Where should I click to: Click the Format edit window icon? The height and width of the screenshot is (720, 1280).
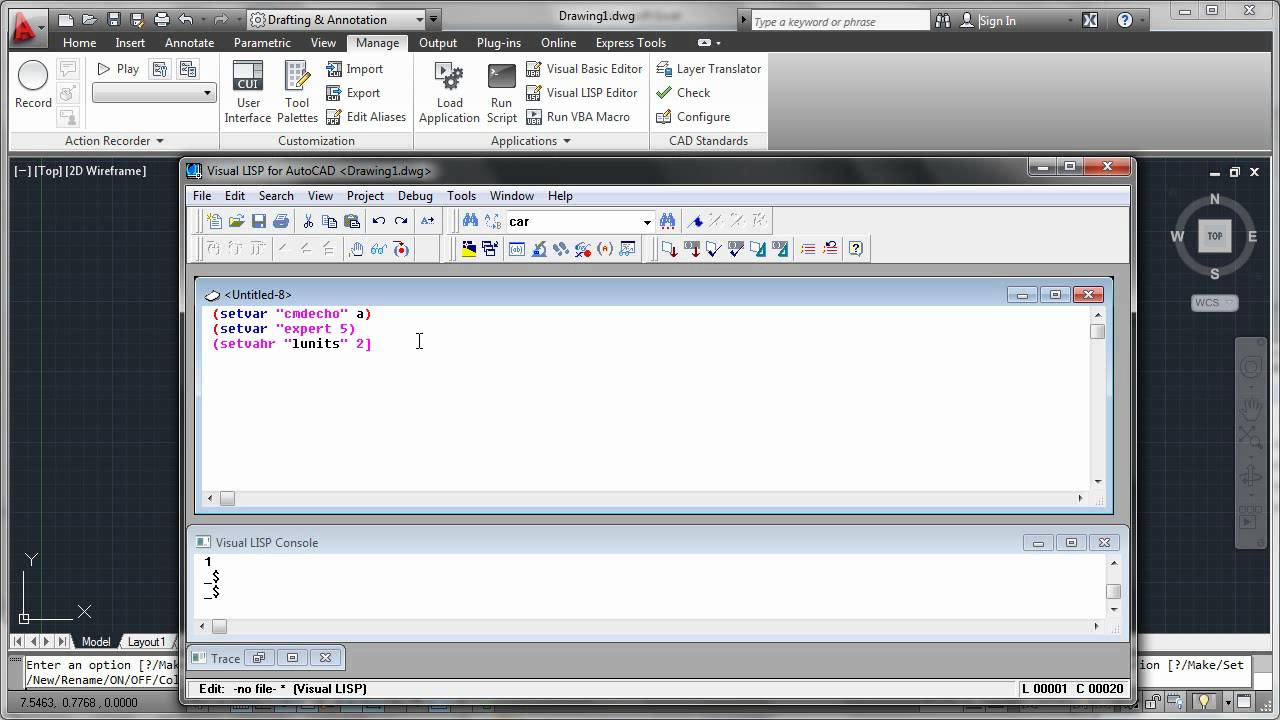[x=758, y=249]
